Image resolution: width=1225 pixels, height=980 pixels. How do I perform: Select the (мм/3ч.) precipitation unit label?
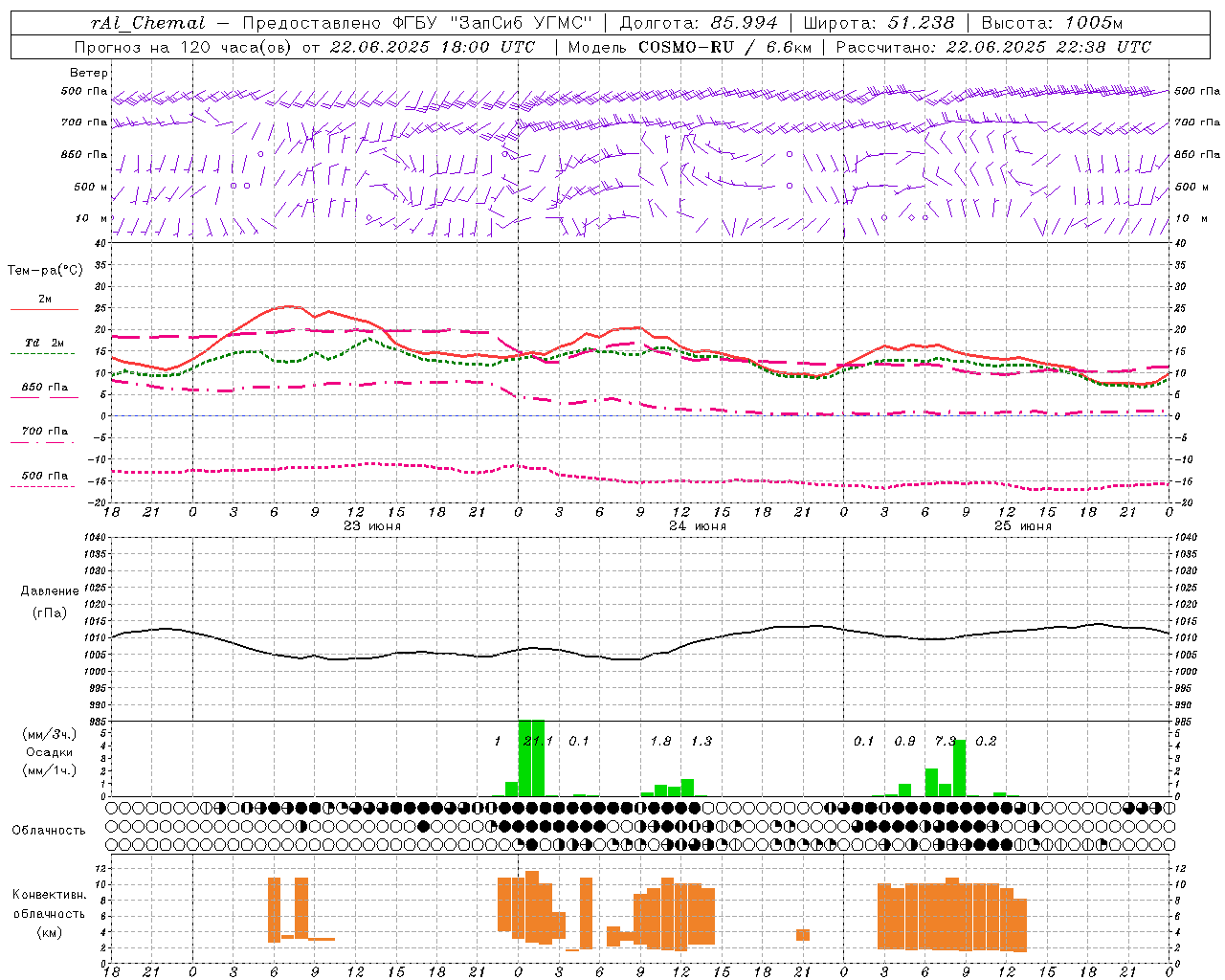tap(50, 735)
